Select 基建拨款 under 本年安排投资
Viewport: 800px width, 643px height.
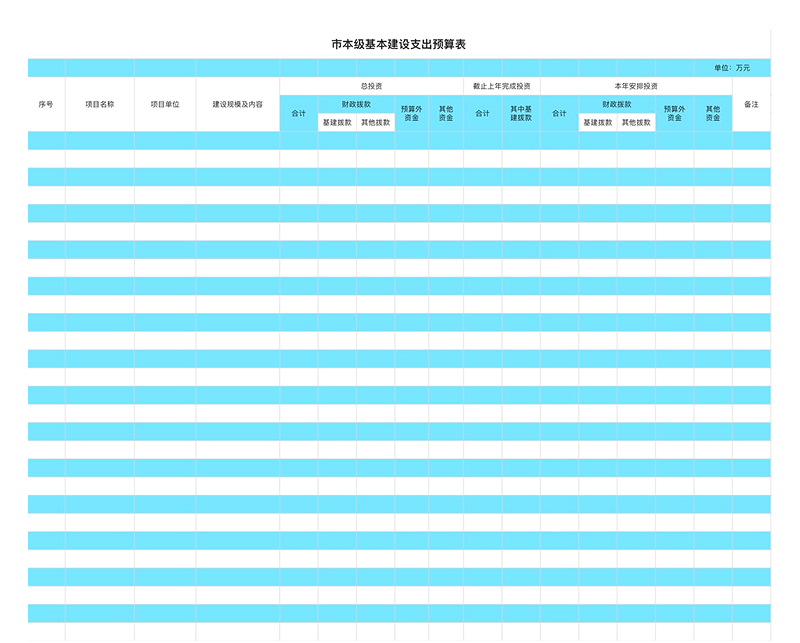[598, 122]
